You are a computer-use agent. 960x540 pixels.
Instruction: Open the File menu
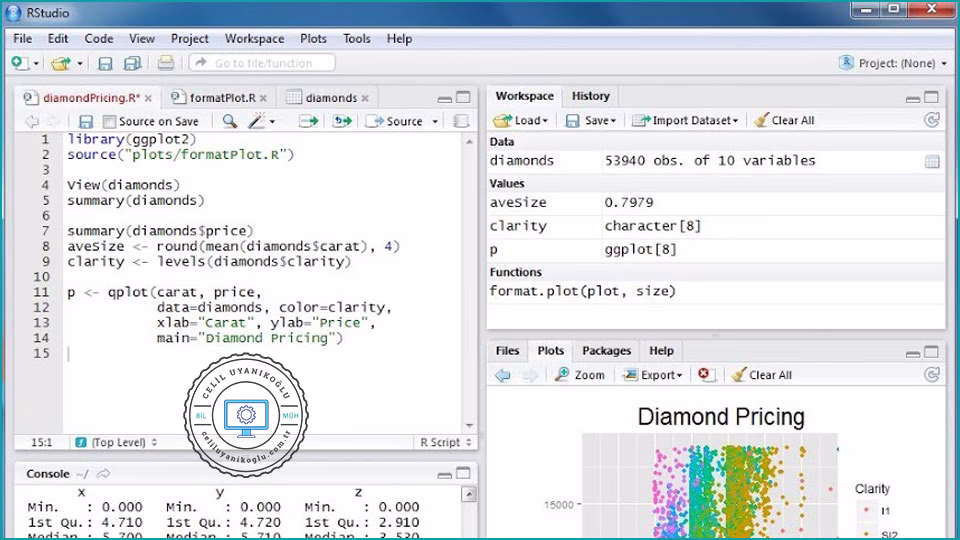coord(23,39)
